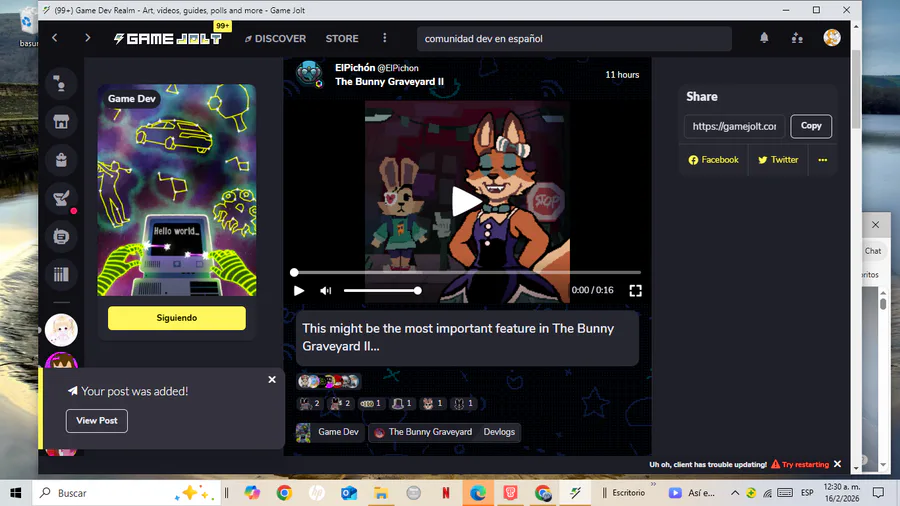This screenshot has height=506, width=900.
Task: Click the share URL field
Action: click(x=734, y=126)
